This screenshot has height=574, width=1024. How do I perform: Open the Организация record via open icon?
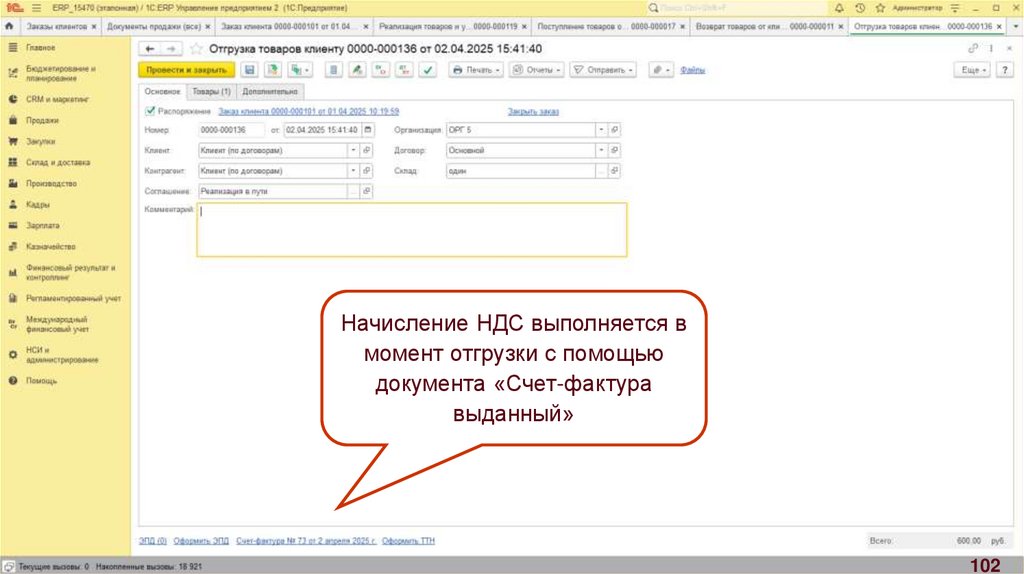(614, 130)
